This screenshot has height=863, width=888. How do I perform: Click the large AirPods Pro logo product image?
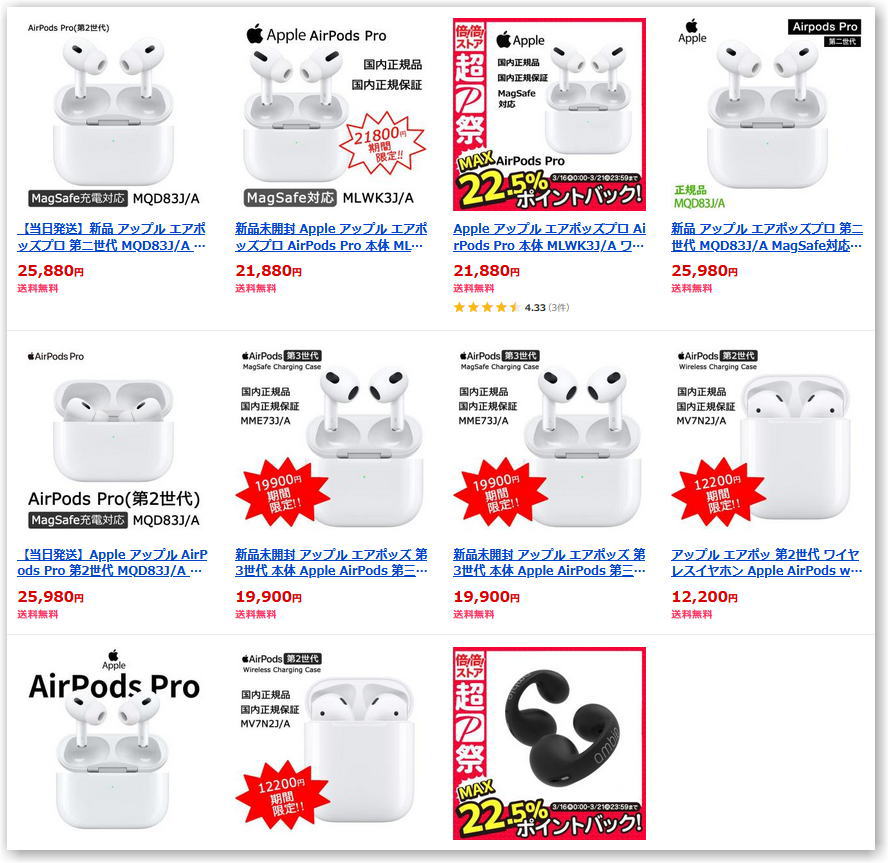point(113,743)
